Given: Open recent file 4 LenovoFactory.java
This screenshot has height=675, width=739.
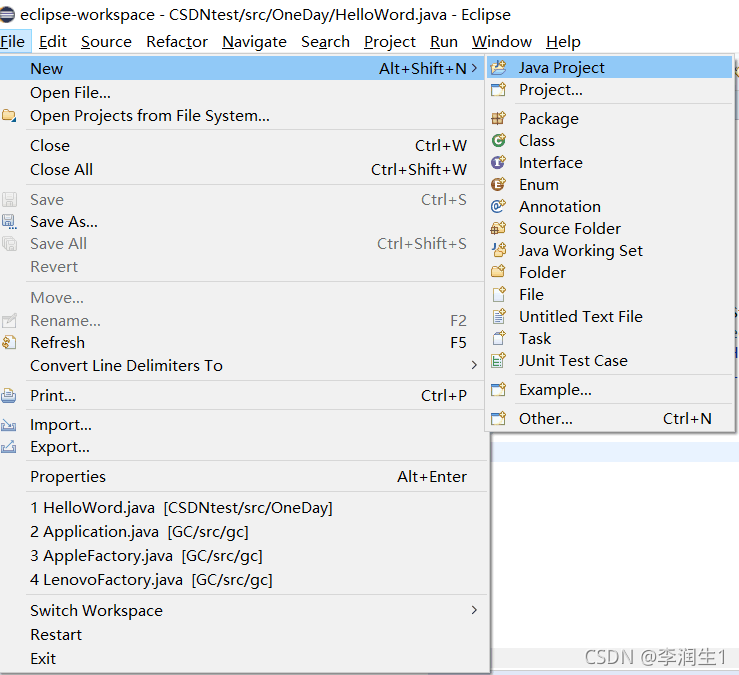Looking at the screenshot, I should tap(245, 580).
